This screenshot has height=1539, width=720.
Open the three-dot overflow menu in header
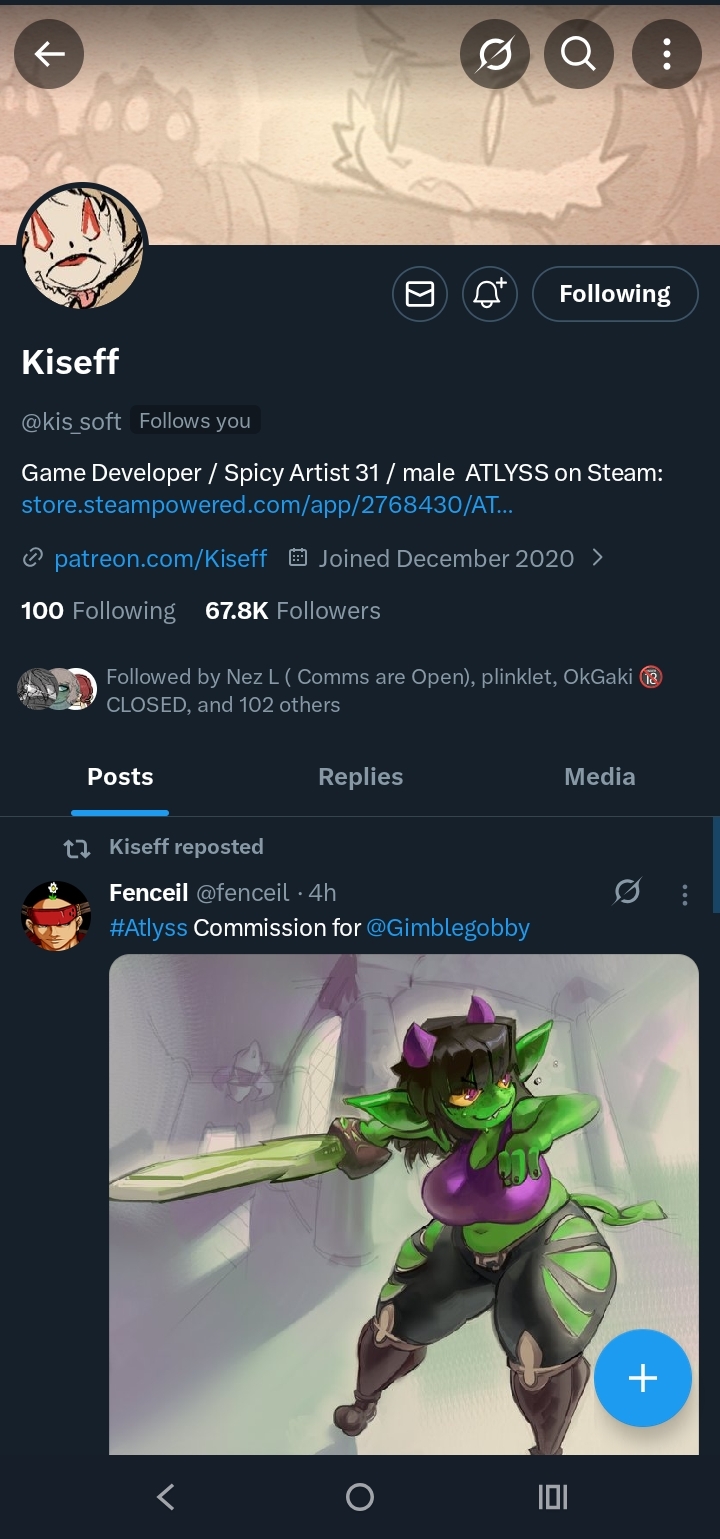coord(666,54)
